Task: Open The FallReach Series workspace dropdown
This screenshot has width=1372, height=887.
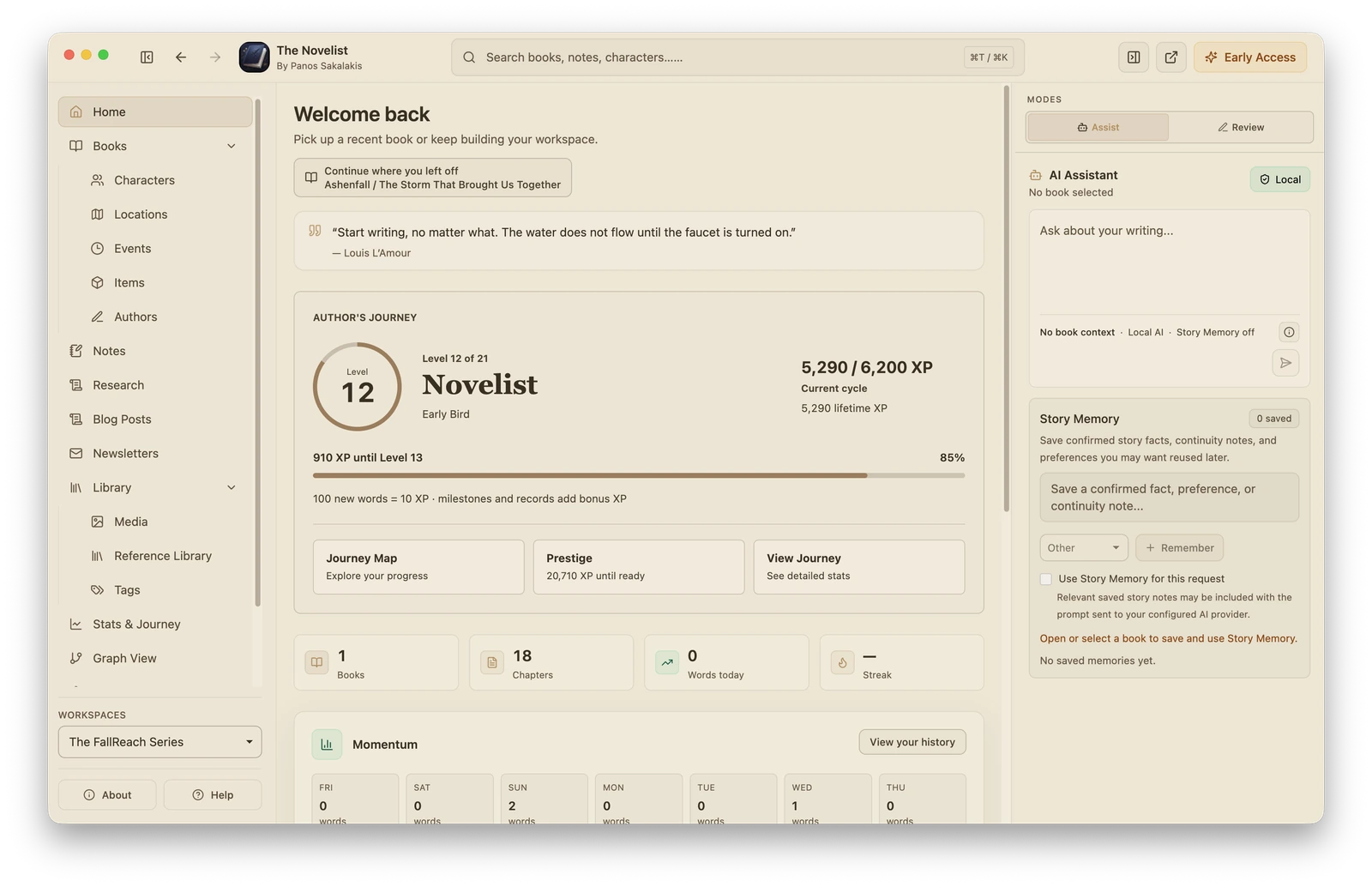Action: [x=159, y=742]
